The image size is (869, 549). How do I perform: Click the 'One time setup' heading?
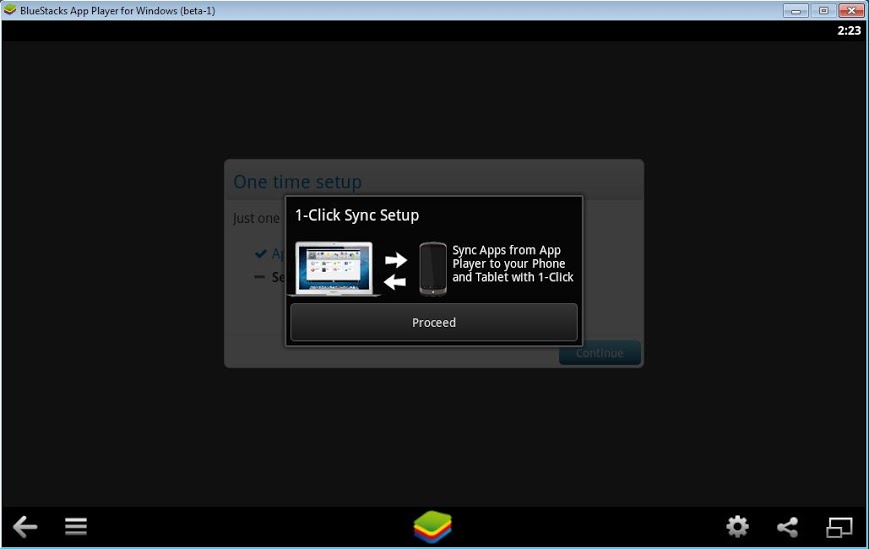[x=298, y=182]
